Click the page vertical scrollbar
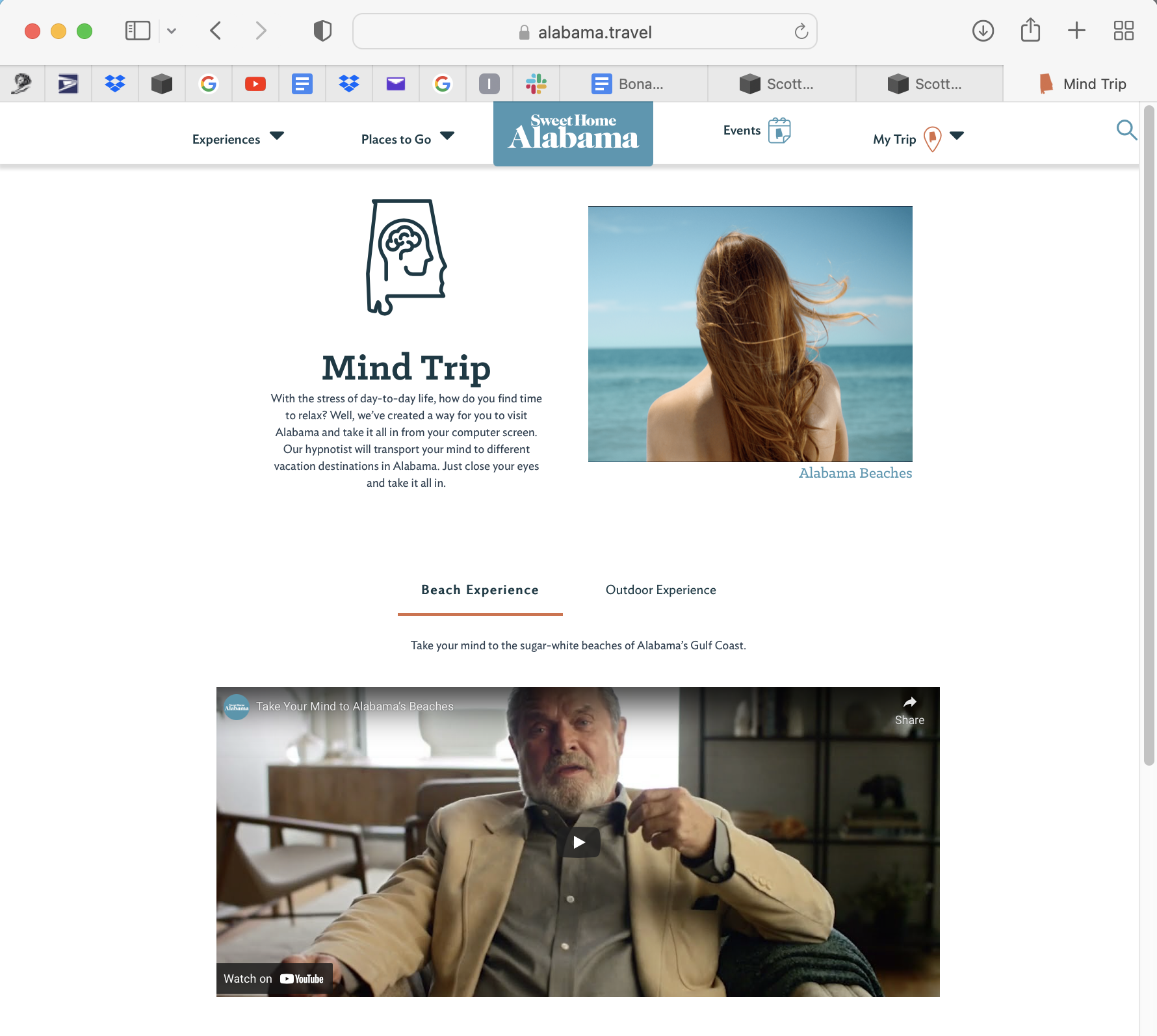 [1149, 435]
